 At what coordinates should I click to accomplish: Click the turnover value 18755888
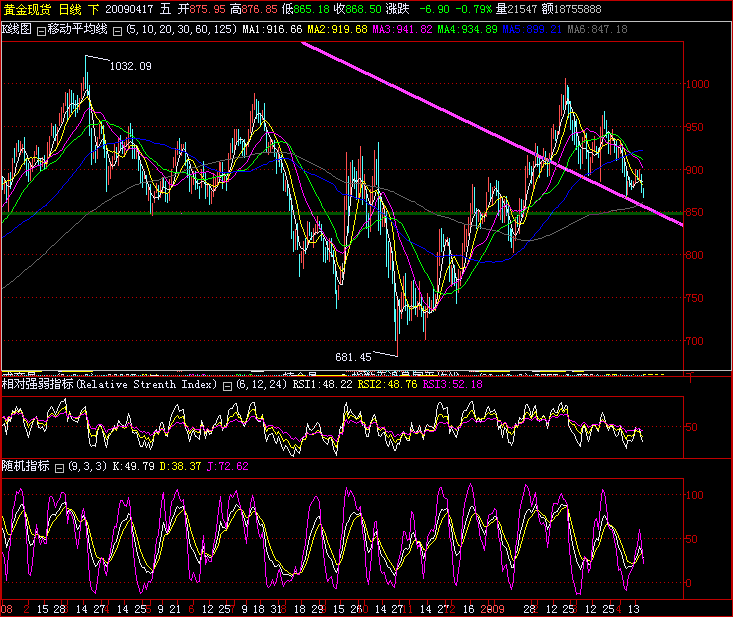(x=577, y=9)
